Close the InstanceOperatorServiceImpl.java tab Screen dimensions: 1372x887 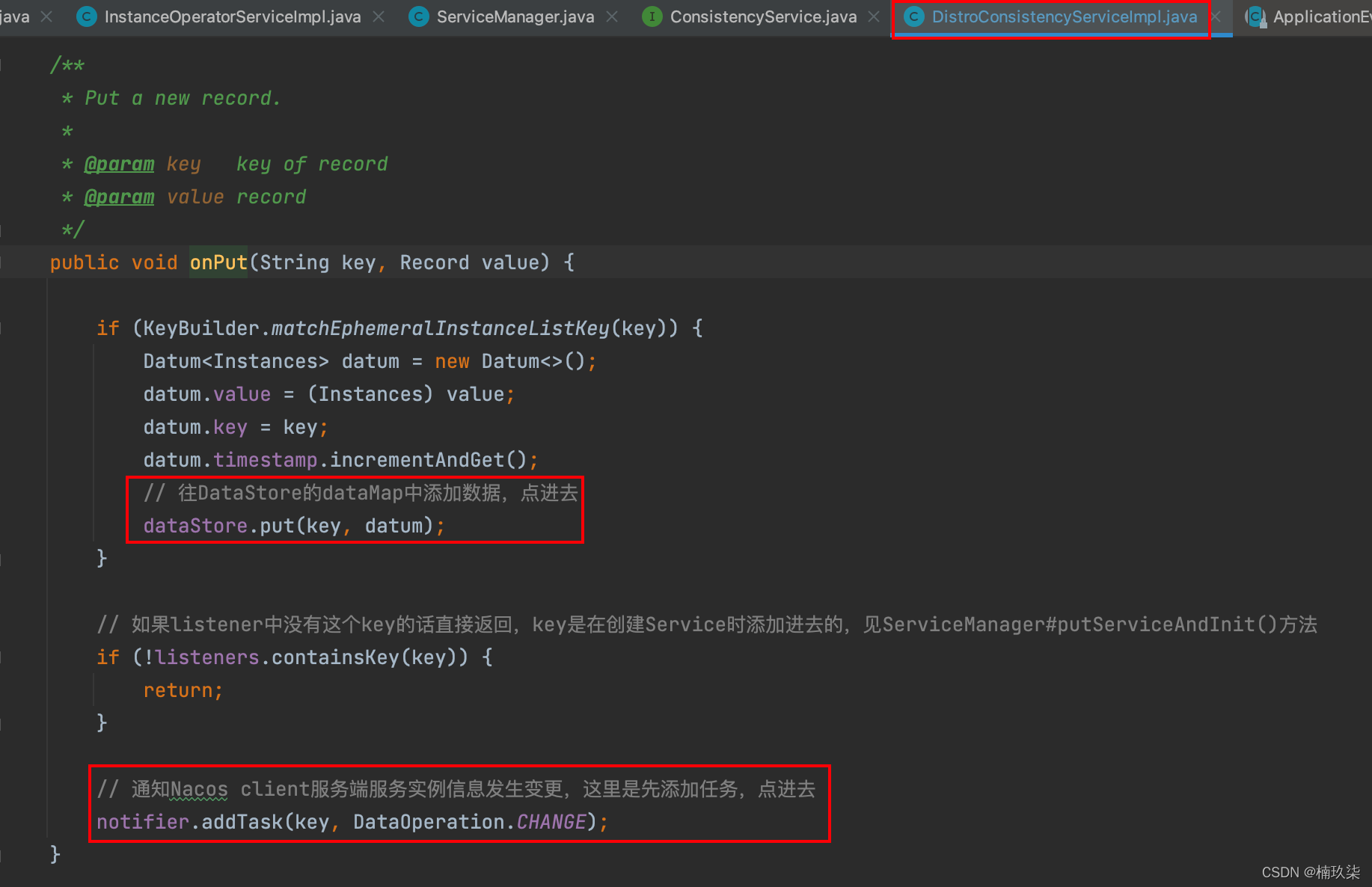tap(379, 16)
